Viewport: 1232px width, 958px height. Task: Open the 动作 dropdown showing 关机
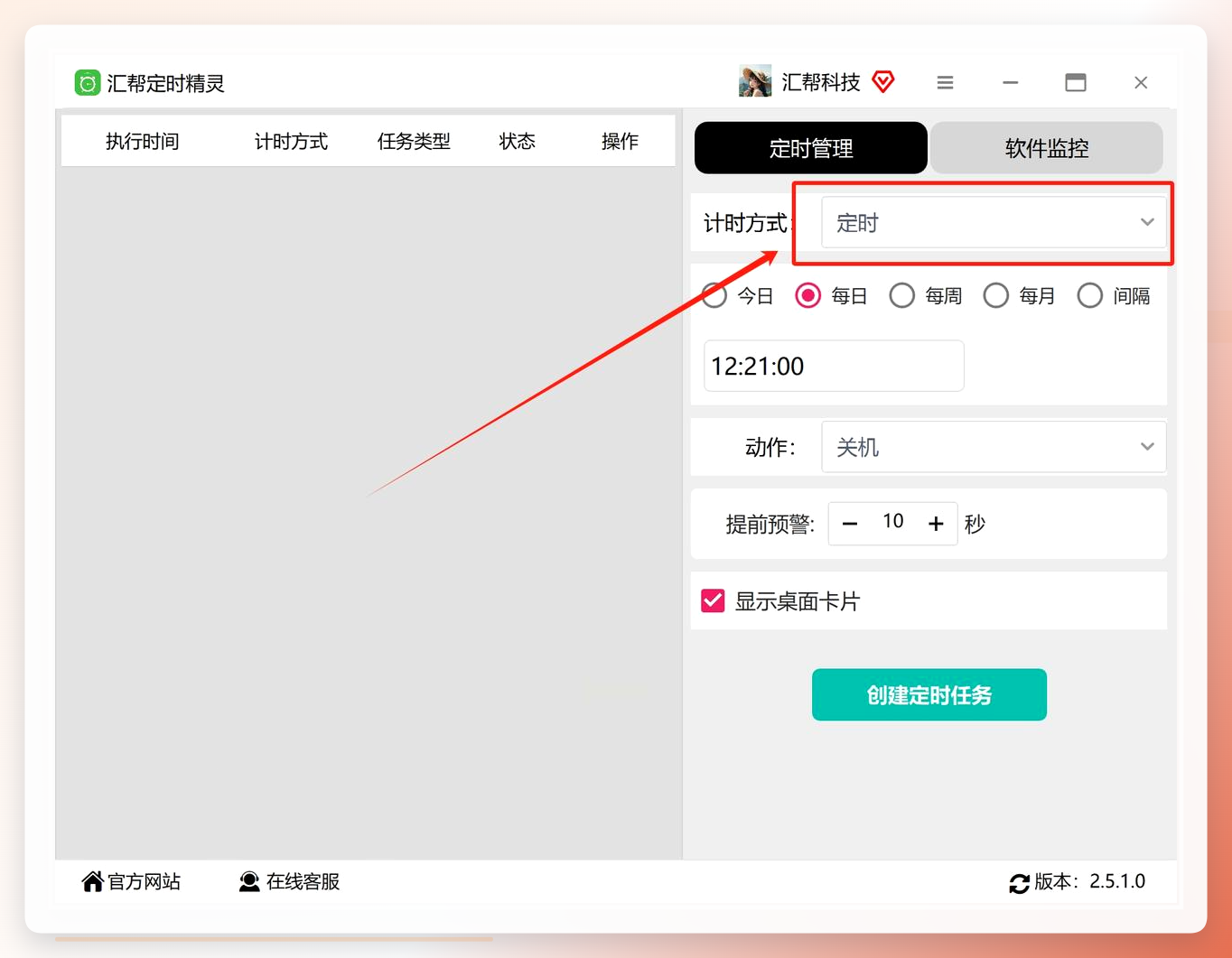pos(994,447)
